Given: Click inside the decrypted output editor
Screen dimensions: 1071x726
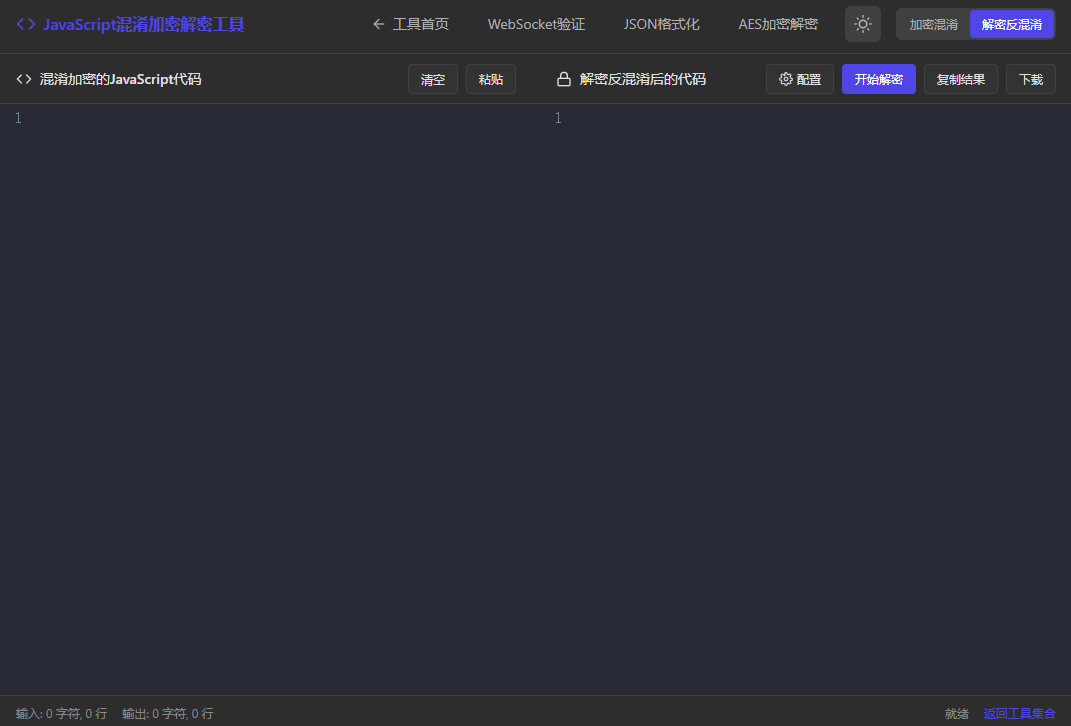Looking at the screenshot, I should tap(810, 400).
